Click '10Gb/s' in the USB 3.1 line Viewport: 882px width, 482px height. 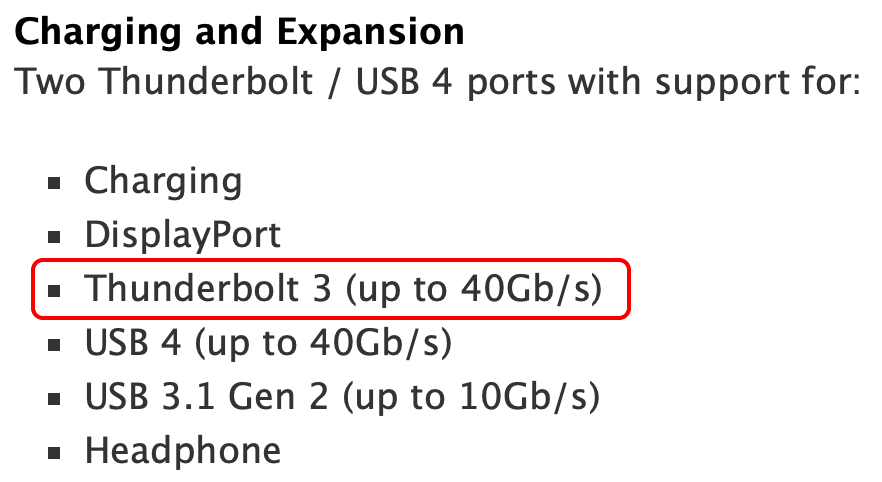coord(523,397)
